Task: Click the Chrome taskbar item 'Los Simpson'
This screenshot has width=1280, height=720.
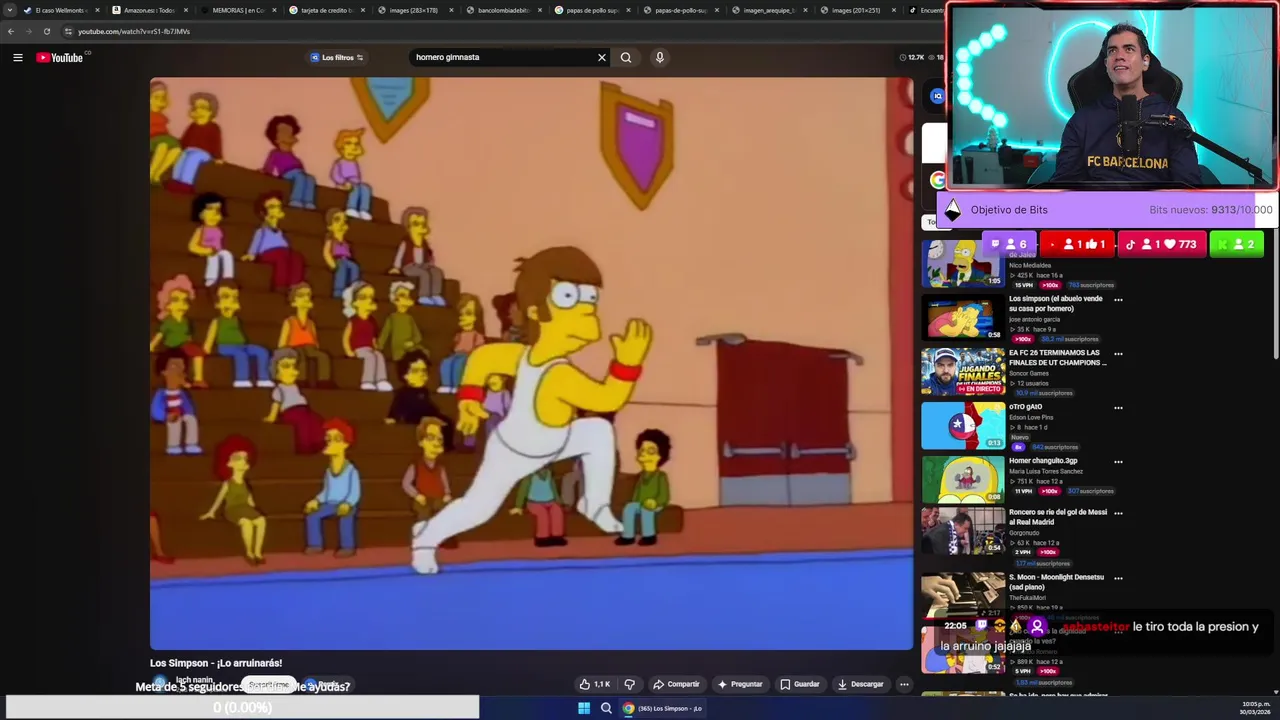Action: click(662, 708)
